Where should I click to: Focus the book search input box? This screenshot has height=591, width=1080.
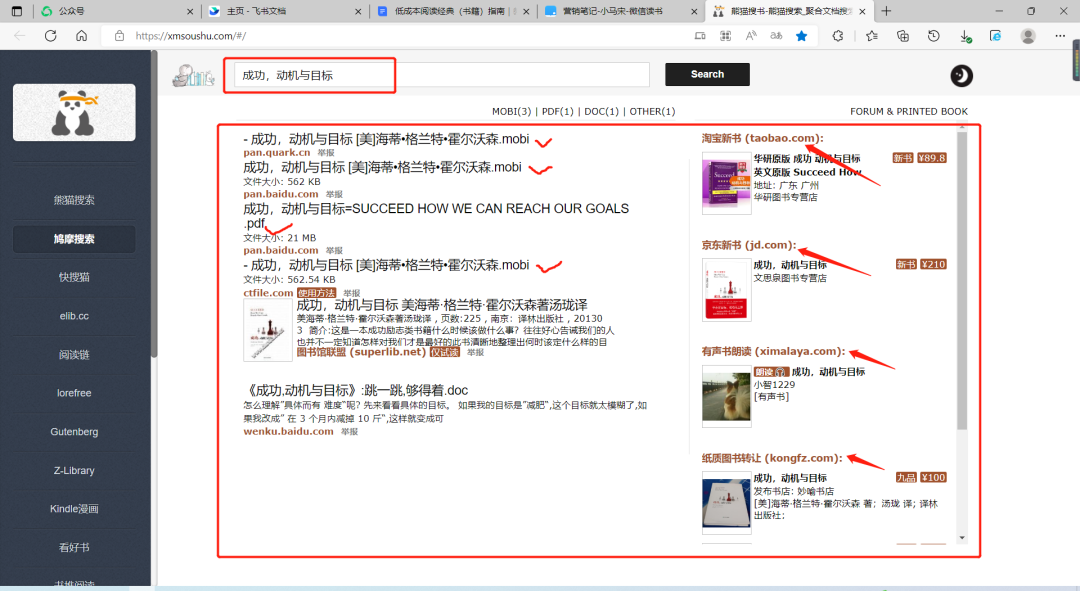tap(442, 75)
